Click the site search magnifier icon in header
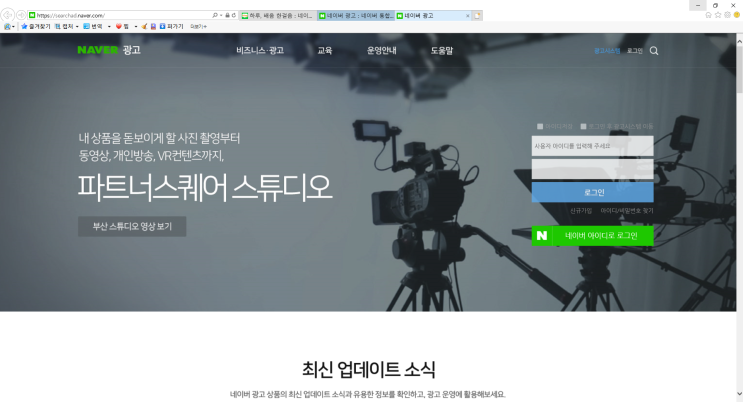This screenshot has width=743, height=402. coord(654,51)
